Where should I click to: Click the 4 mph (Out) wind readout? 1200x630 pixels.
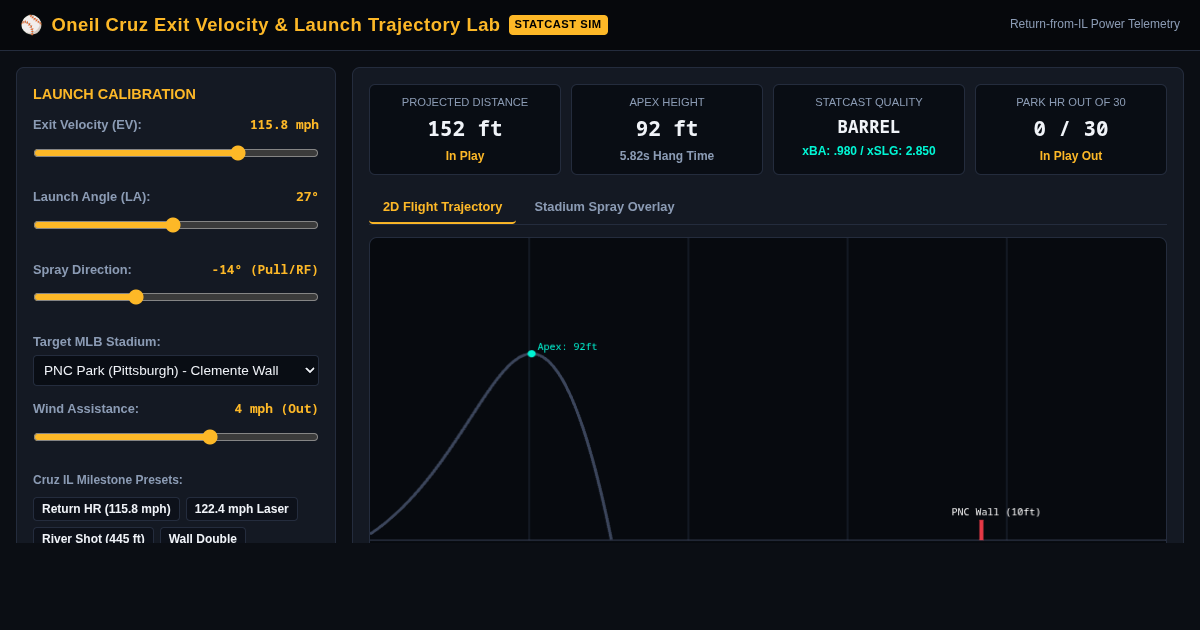click(x=276, y=409)
